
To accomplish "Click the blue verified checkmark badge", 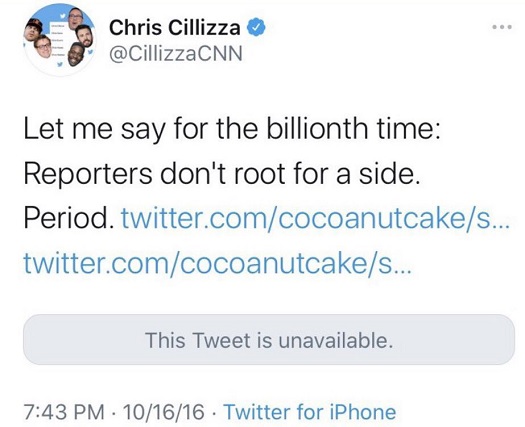I will pos(256,27).
